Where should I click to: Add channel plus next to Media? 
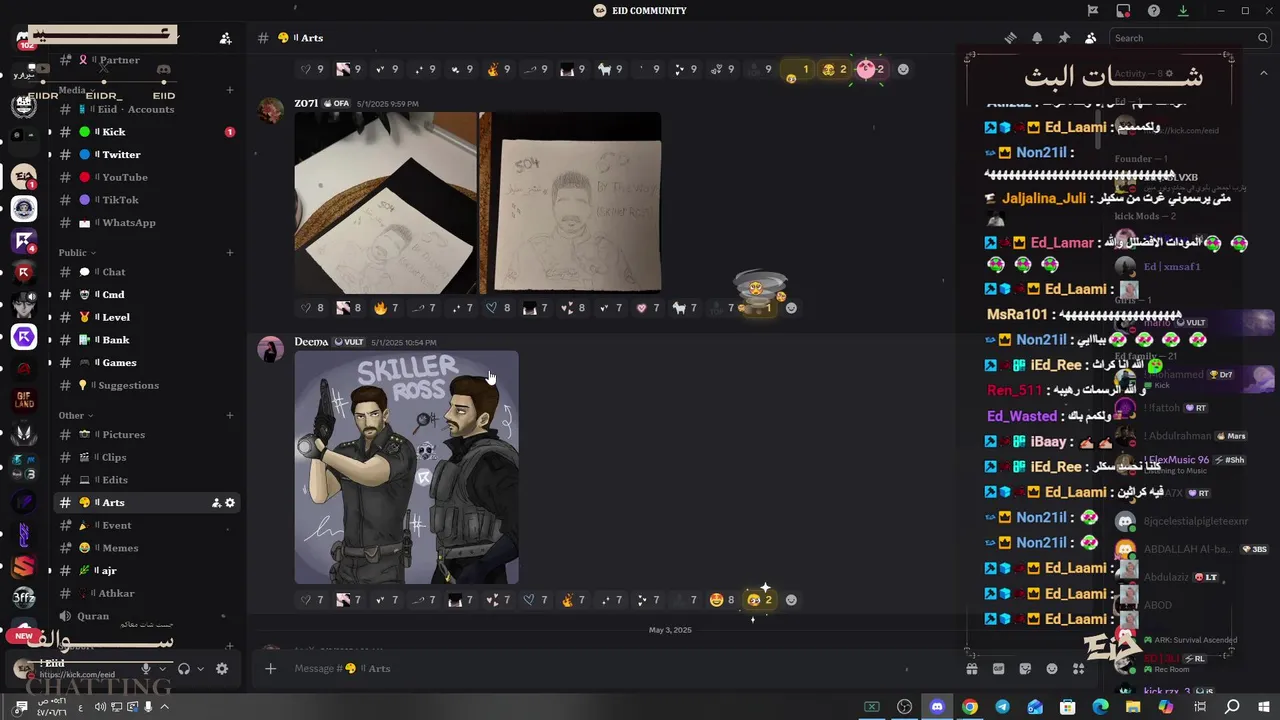coord(230,90)
